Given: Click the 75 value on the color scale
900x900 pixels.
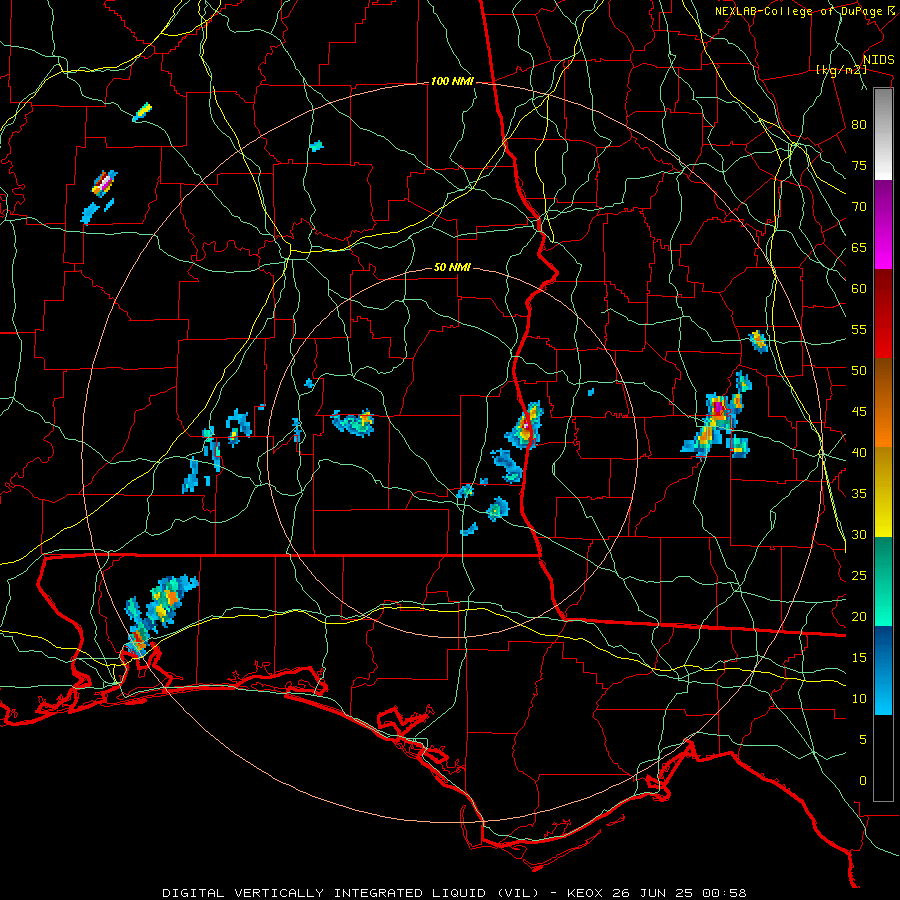Looking at the screenshot, I should tap(859, 165).
